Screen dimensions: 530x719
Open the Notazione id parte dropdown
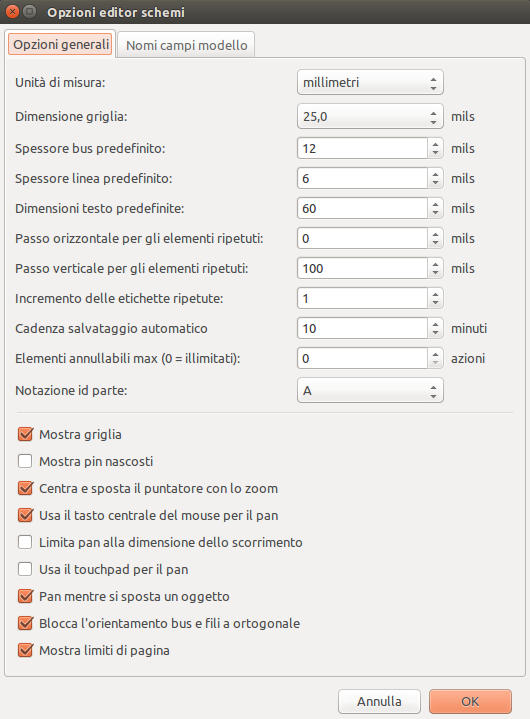370,390
